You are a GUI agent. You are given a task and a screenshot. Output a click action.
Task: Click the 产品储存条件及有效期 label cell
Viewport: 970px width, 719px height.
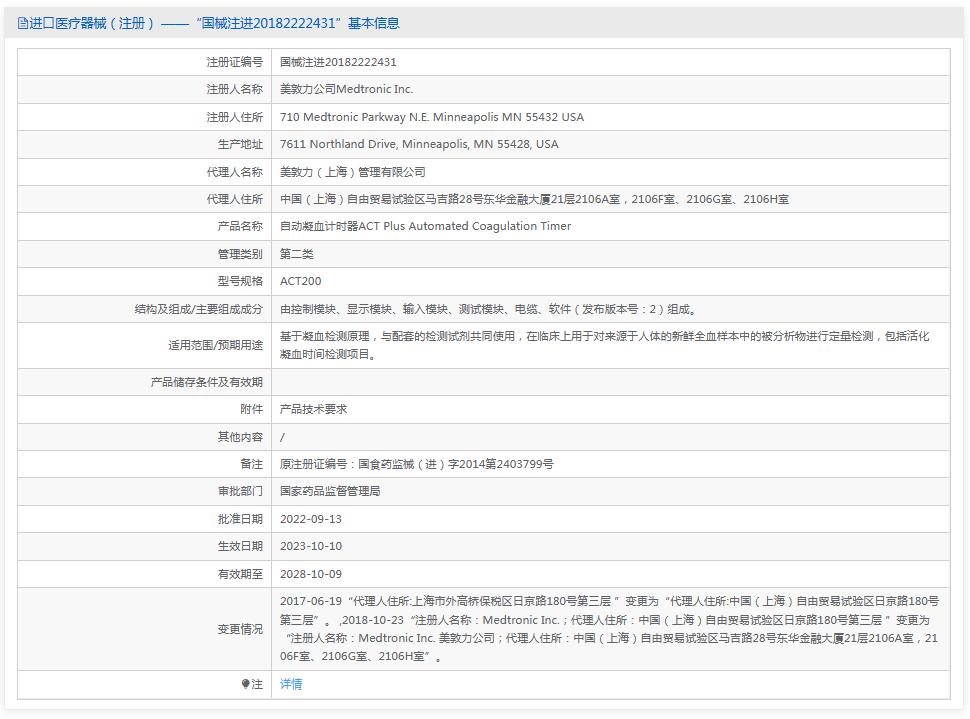click(144, 382)
